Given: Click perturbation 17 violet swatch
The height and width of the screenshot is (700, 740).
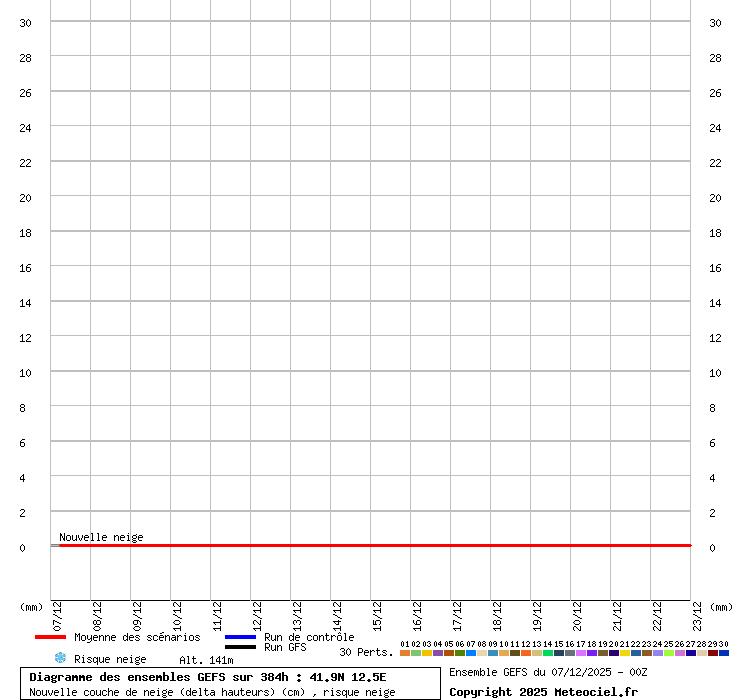Looking at the screenshot, I should [581, 653].
